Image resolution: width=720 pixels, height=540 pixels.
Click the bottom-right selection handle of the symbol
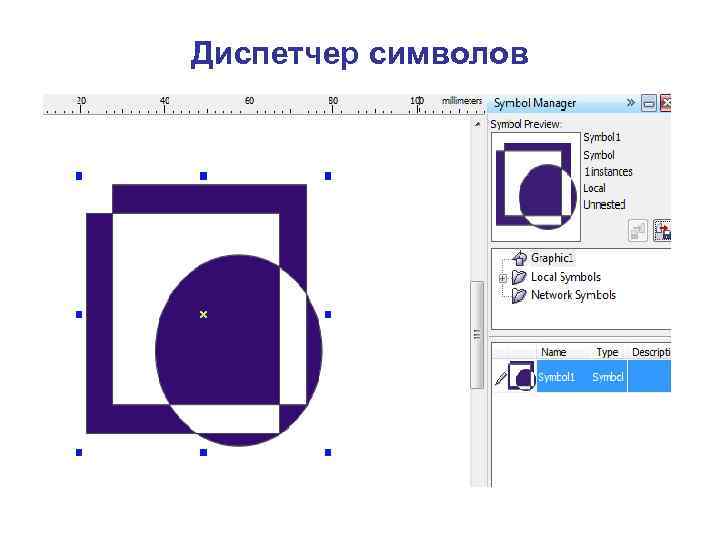pos(328,452)
